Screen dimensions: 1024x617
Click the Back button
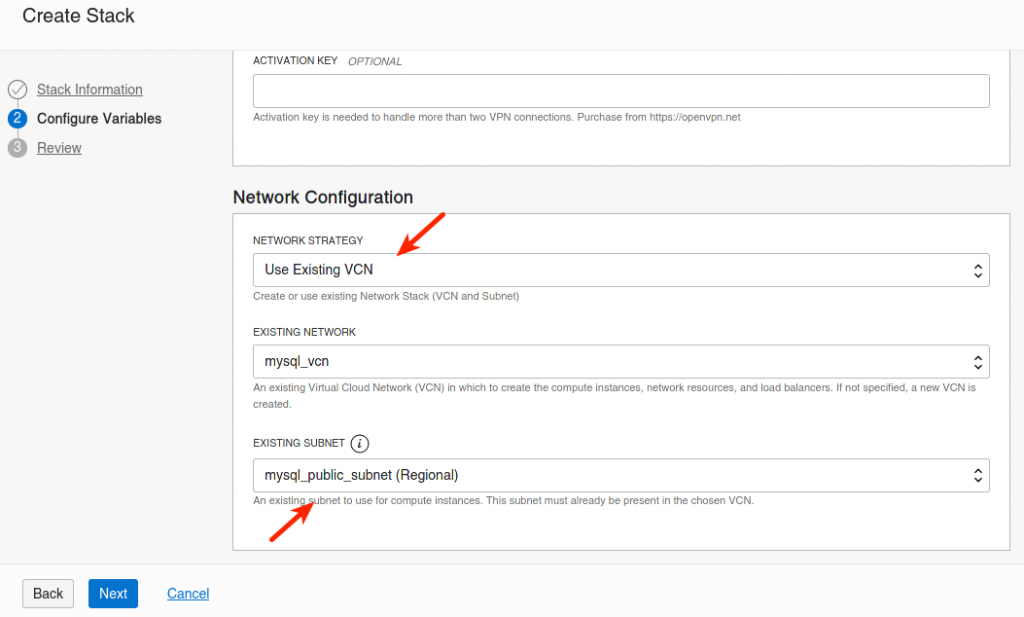48,593
